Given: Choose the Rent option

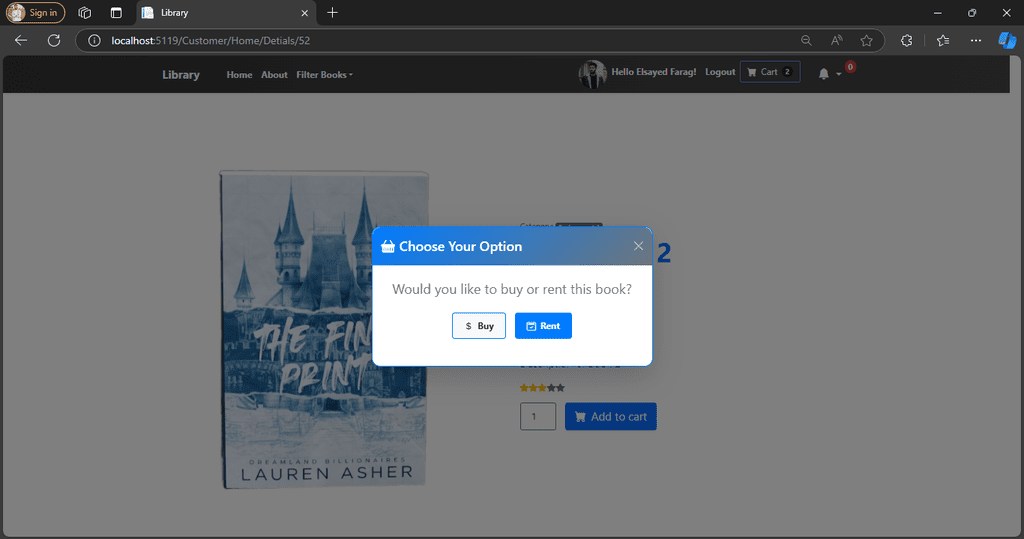Looking at the screenshot, I should point(543,325).
